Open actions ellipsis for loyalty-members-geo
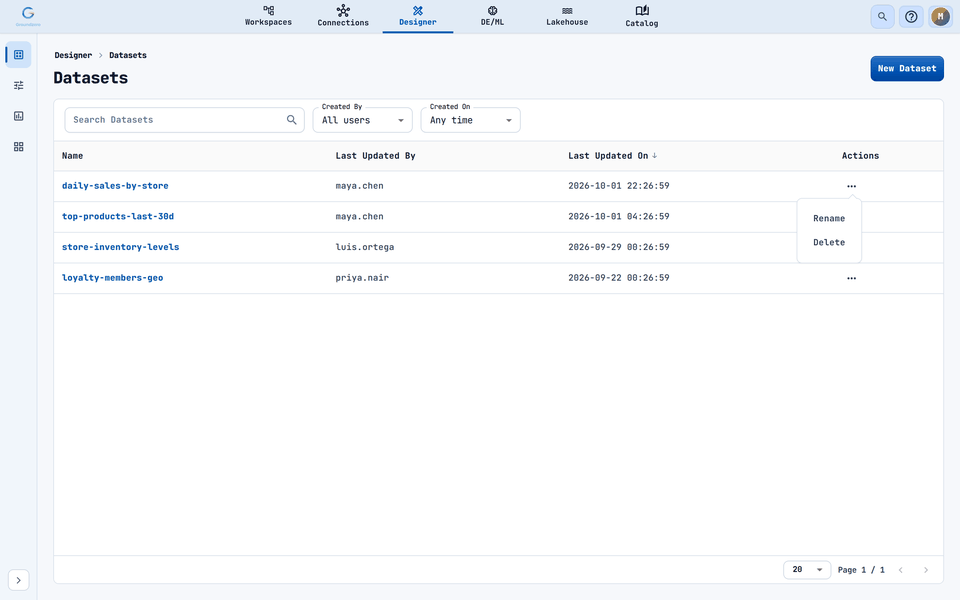This screenshot has height=600, width=960. pyautogui.click(x=851, y=278)
